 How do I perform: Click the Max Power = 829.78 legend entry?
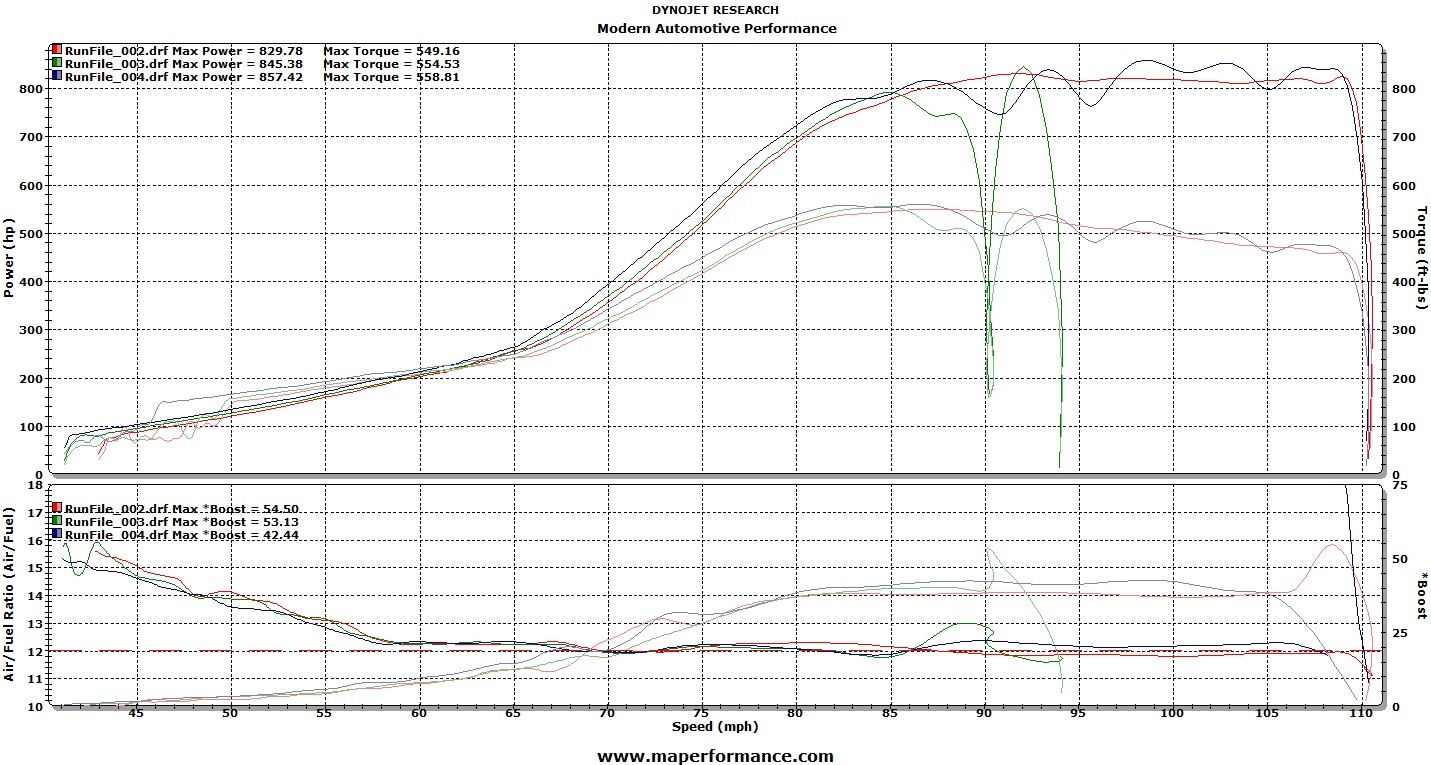coord(235,49)
